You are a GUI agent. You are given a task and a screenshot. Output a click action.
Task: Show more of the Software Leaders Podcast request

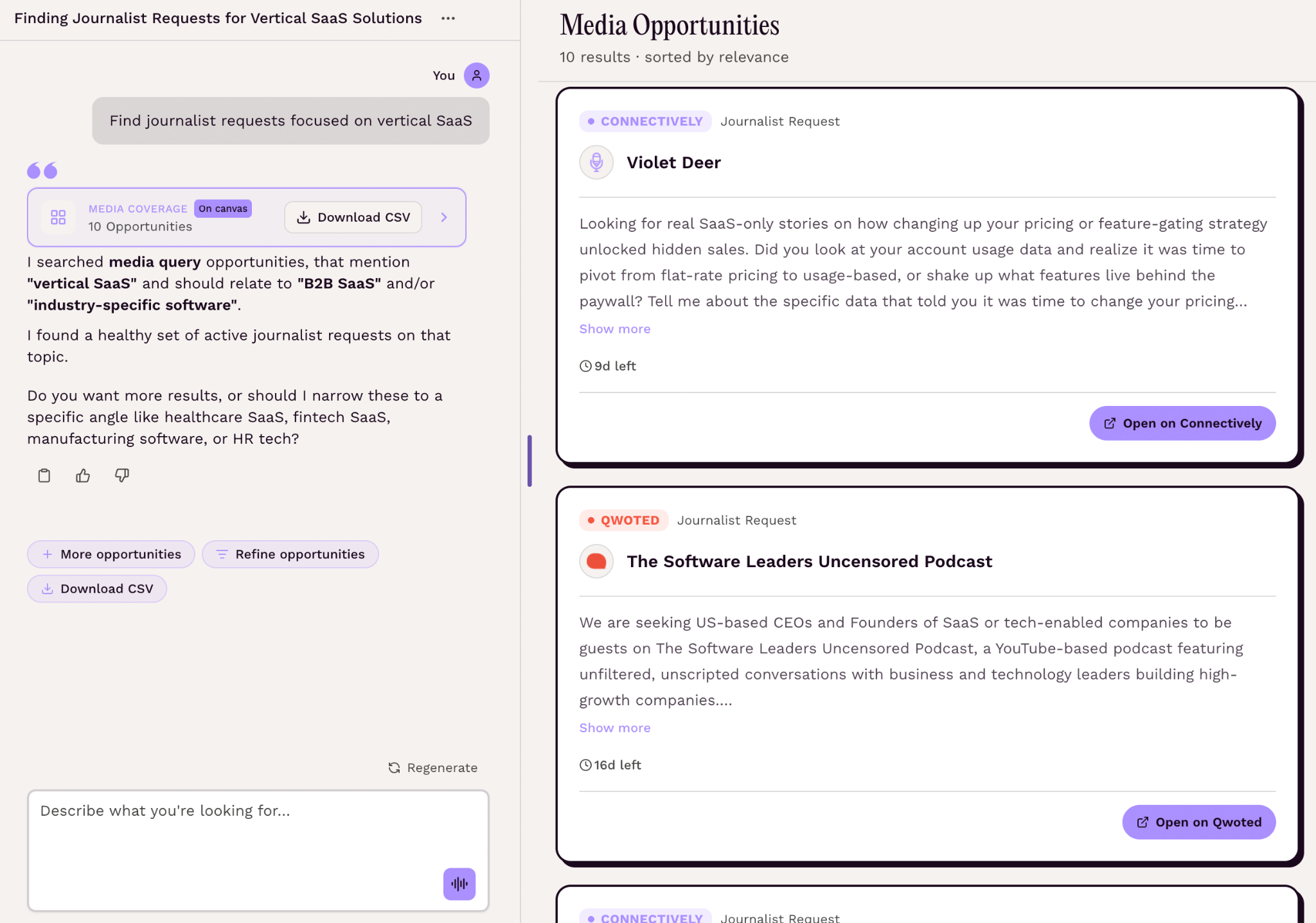tap(615, 728)
